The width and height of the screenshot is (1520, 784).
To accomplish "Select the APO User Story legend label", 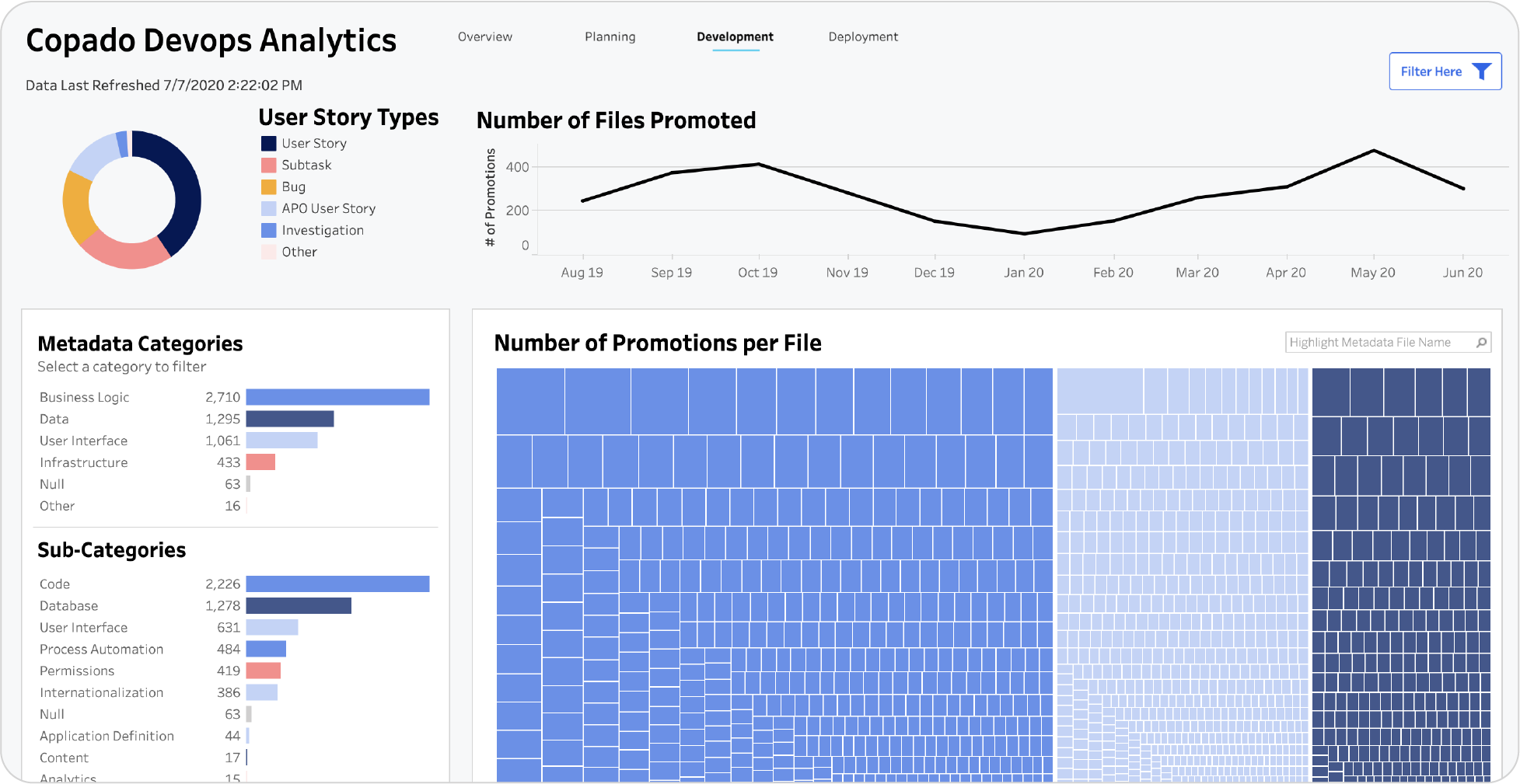I will pyautogui.click(x=329, y=209).
